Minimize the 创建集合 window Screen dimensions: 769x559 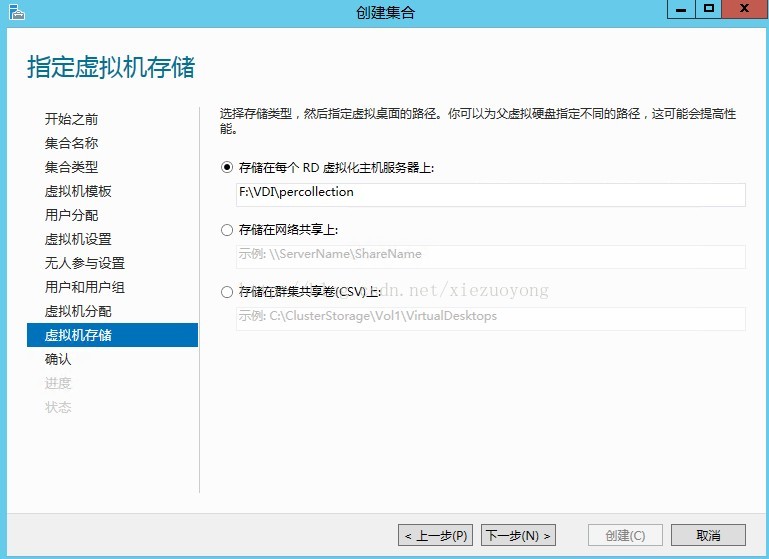point(681,9)
